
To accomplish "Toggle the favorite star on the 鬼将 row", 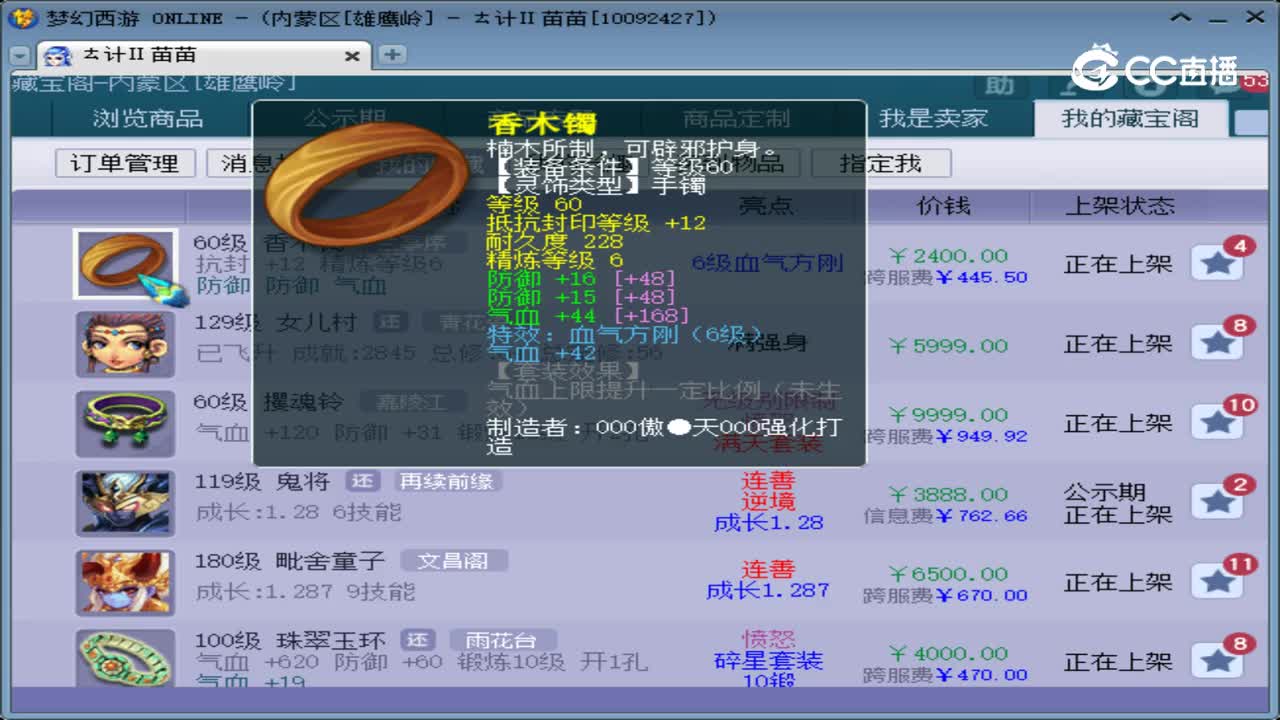I will [1218, 502].
